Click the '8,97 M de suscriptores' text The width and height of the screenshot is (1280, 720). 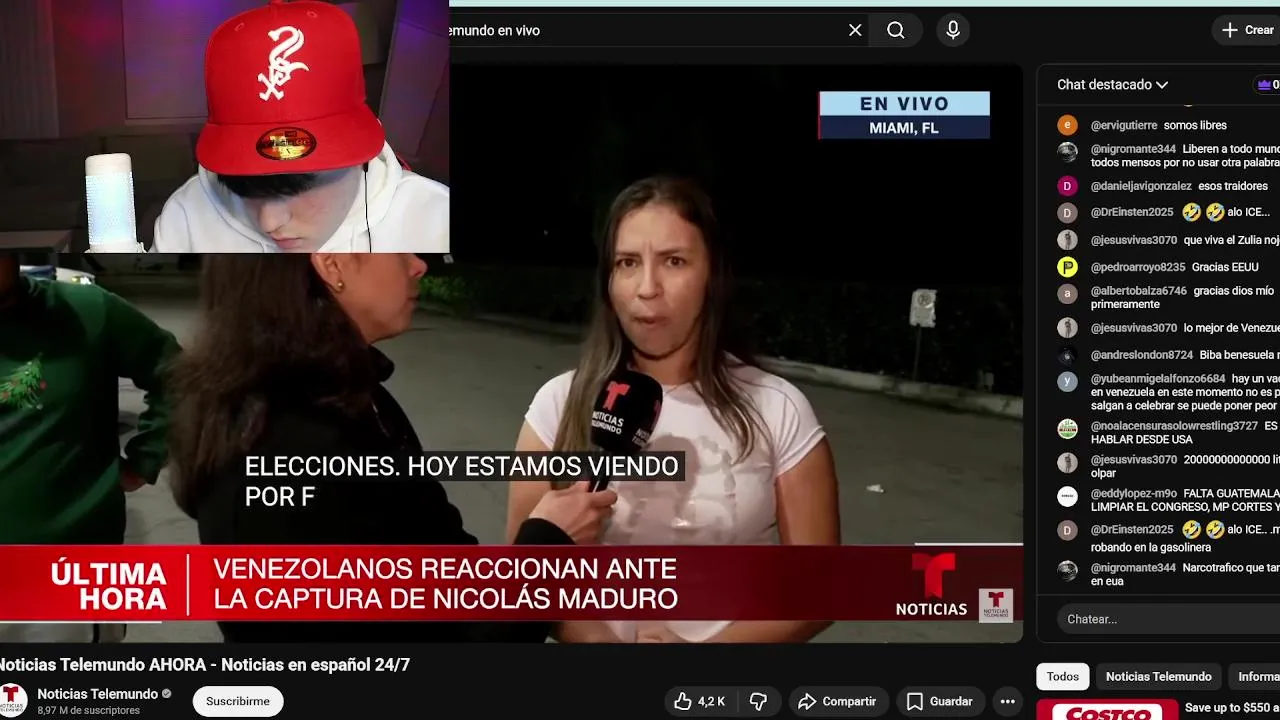point(88,710)
